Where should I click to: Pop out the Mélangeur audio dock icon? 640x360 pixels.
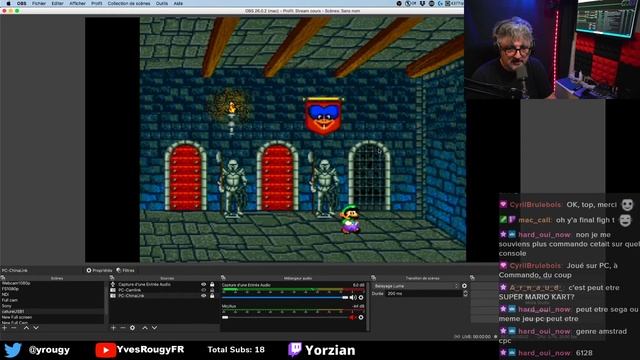click(x=223, y=278)
